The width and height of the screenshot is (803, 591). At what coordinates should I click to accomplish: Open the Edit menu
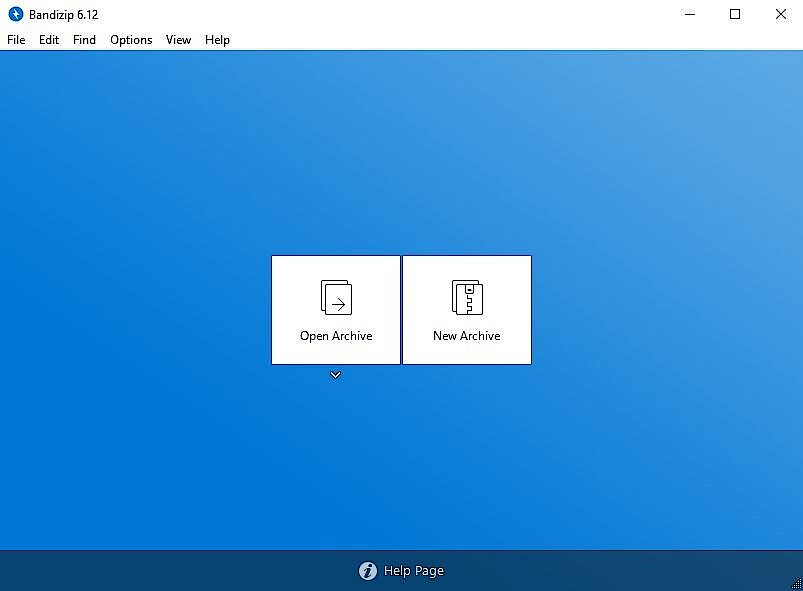[48, 40]
